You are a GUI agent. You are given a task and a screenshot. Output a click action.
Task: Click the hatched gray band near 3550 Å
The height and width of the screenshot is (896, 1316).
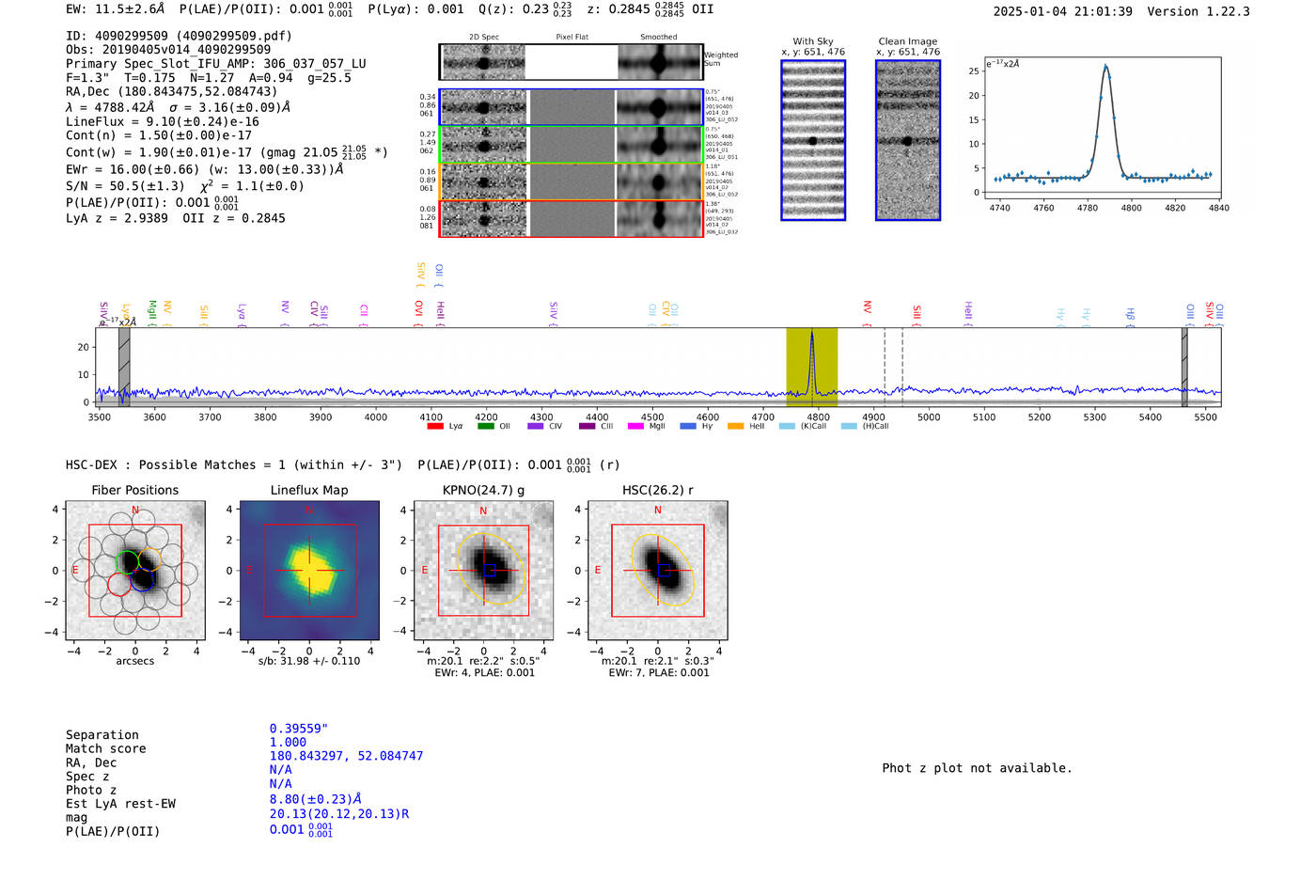[124, 368]
